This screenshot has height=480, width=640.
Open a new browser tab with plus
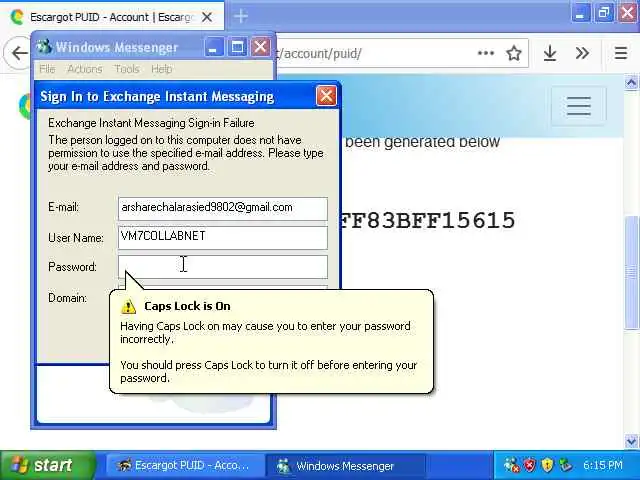tap(241, 16)
